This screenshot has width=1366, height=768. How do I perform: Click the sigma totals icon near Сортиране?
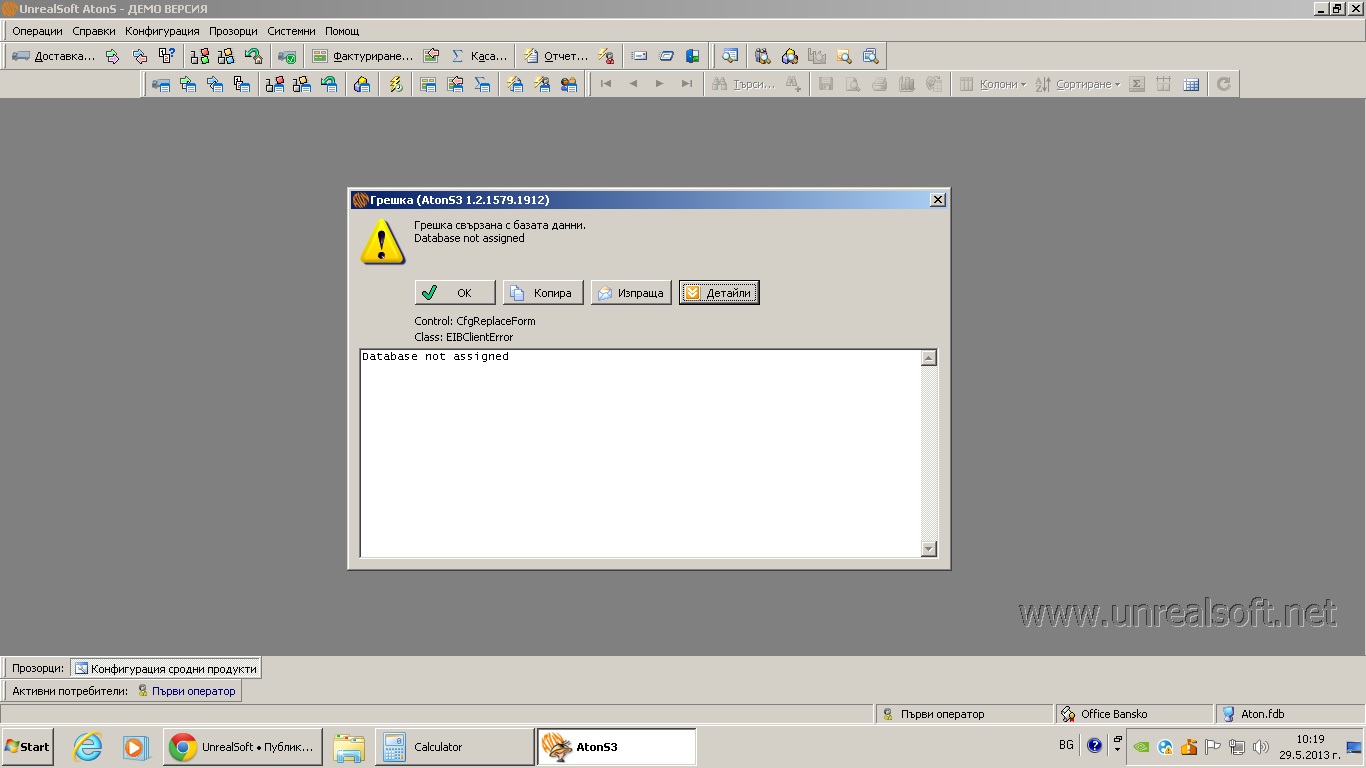pyautogui.click(x=1137, y=85)
